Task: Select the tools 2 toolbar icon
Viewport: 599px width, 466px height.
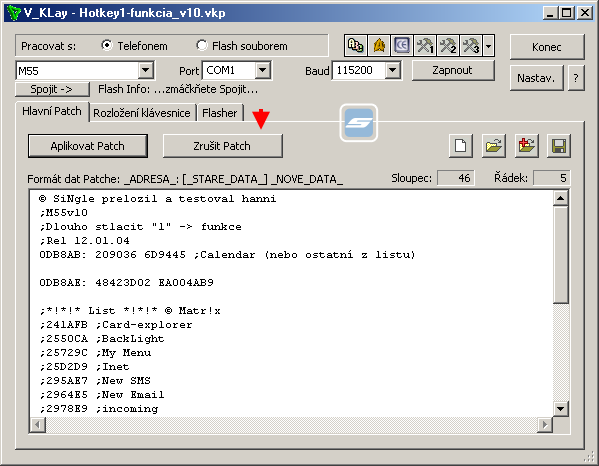Action: (448, 46)
